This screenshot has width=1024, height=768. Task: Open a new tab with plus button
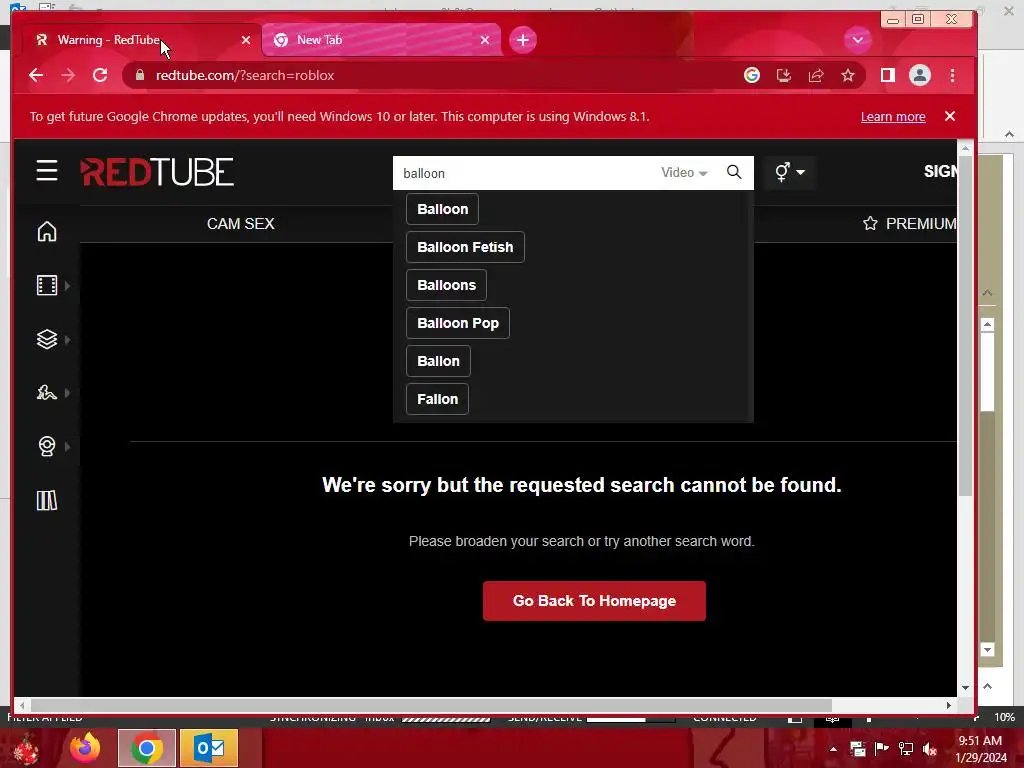[522, 40]
